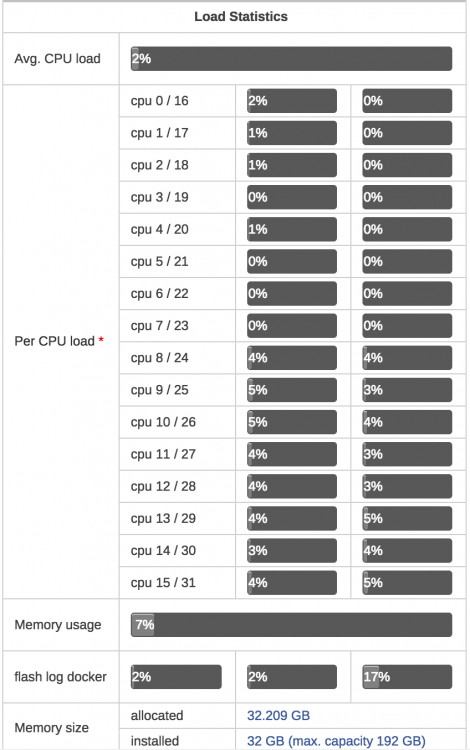Screen dimensions: 470x750
Task: Click cpu 9 load bar showing 5%
Action: (x=292, y=390)
